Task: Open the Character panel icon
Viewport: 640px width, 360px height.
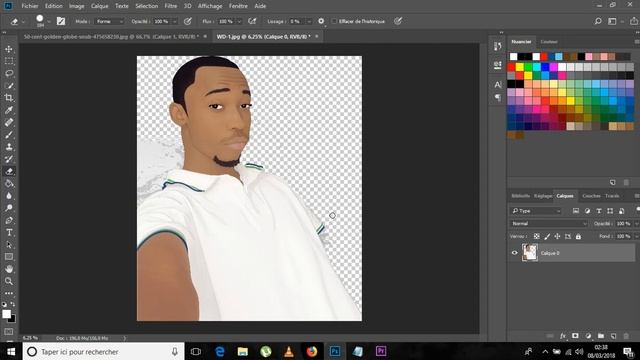Action: (498, 85)
